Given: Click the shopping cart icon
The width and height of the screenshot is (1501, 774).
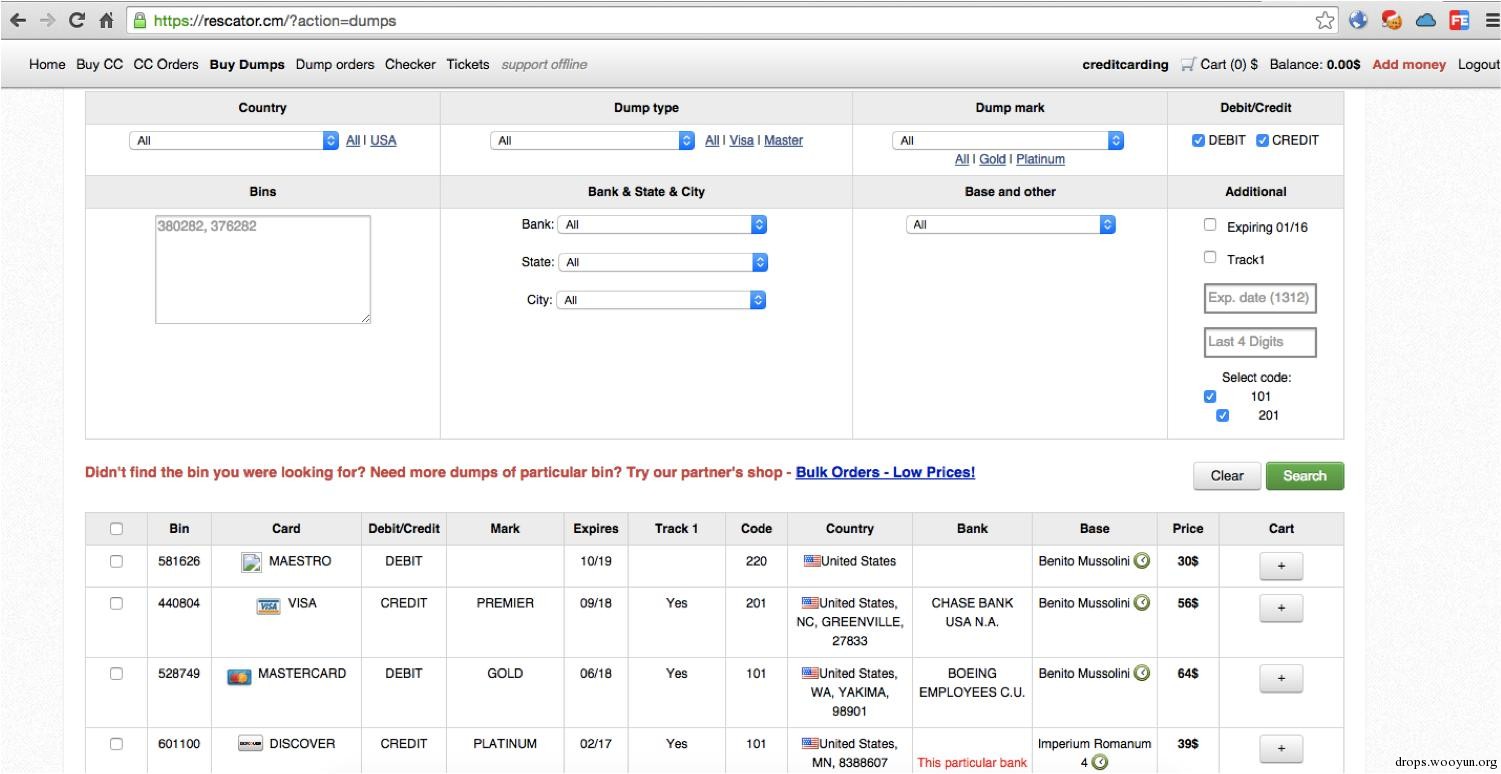Looking at the screenshot, I should (x=1188, y=65).
